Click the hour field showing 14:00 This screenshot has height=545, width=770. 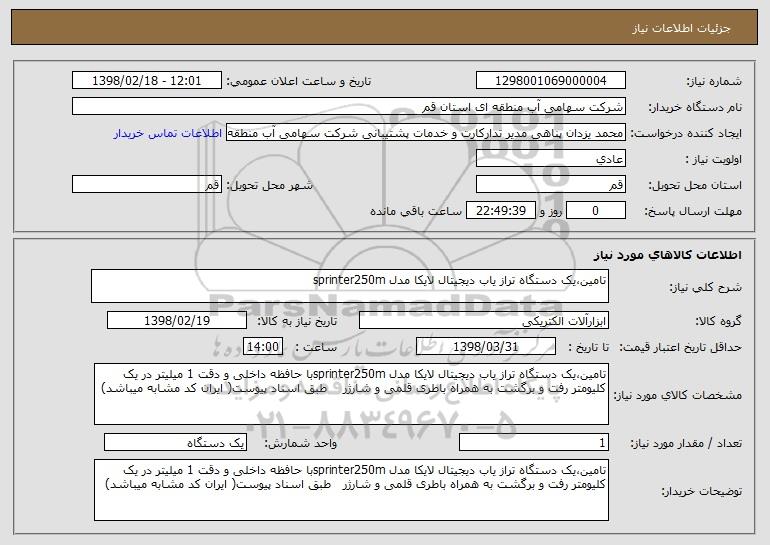tap(263, 347)
